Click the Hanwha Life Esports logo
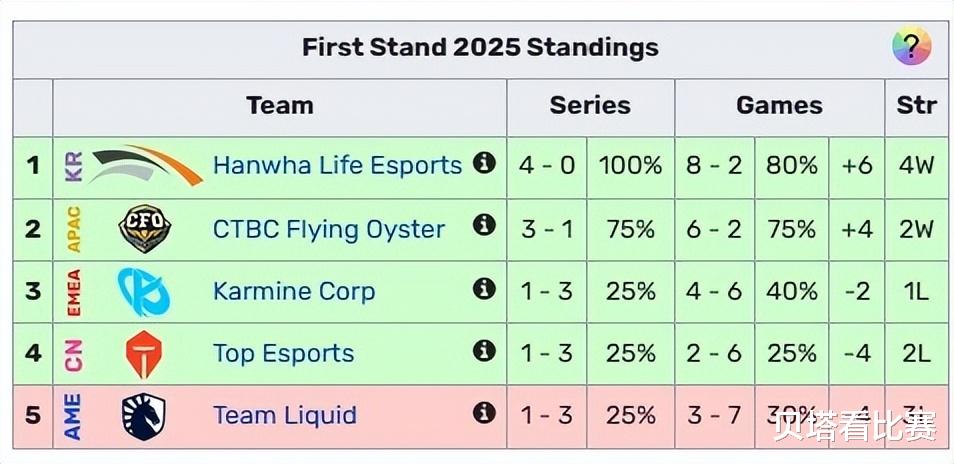Viewport: 954px width, 464px height. coord(148,165)
